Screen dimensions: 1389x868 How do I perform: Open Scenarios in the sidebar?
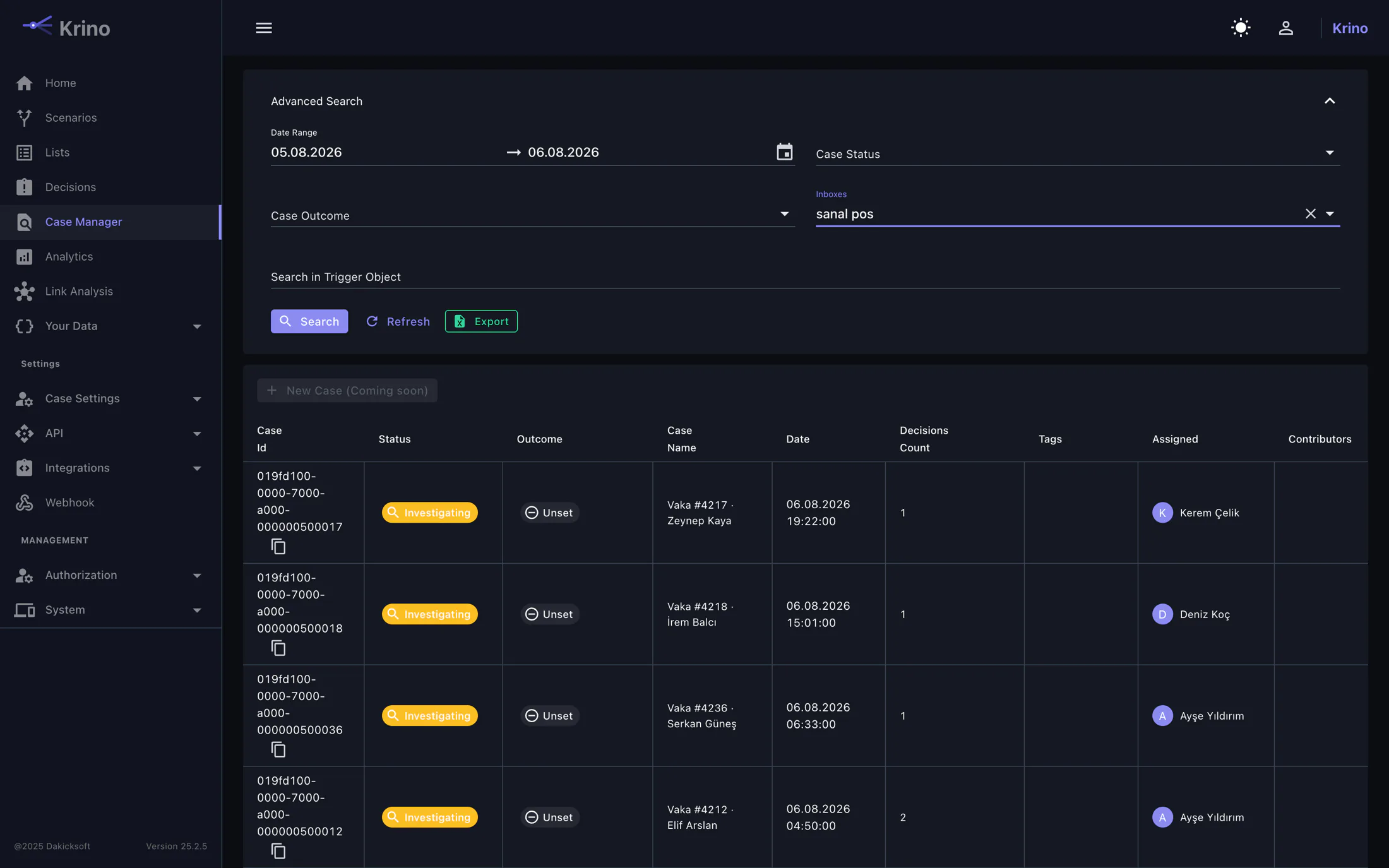(110, 117)
